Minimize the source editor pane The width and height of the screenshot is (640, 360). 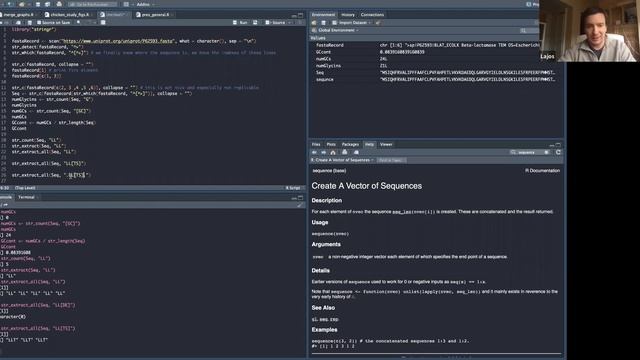pyautogui.click(x=294, y=15)
